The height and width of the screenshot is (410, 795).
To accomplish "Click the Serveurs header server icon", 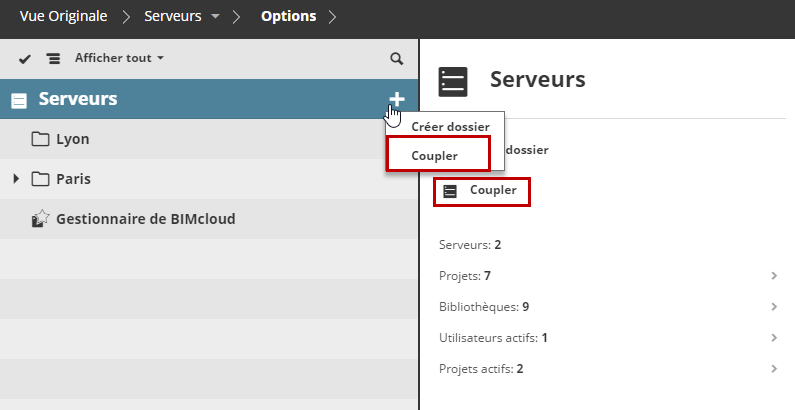I will (19, 100).
